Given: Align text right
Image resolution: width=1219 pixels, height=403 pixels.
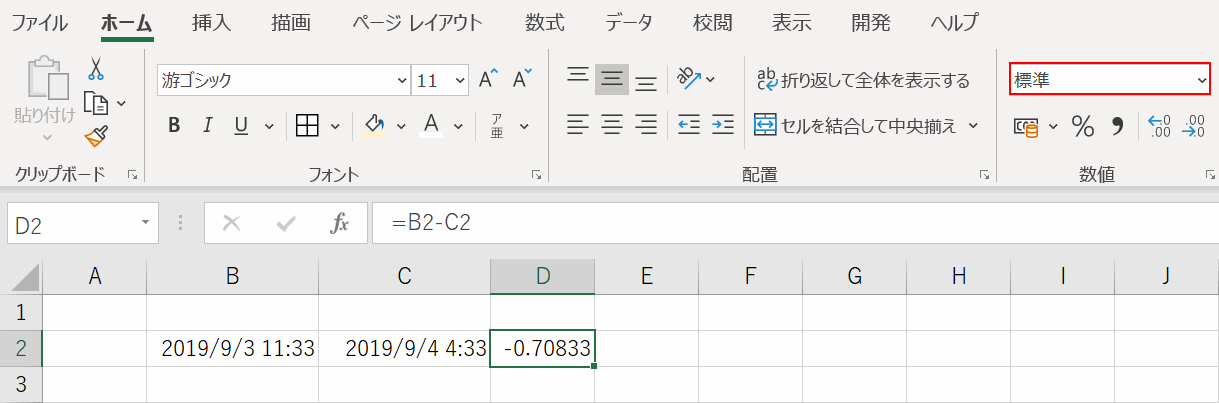Looking at the screenshot, I should coord(646,125).
